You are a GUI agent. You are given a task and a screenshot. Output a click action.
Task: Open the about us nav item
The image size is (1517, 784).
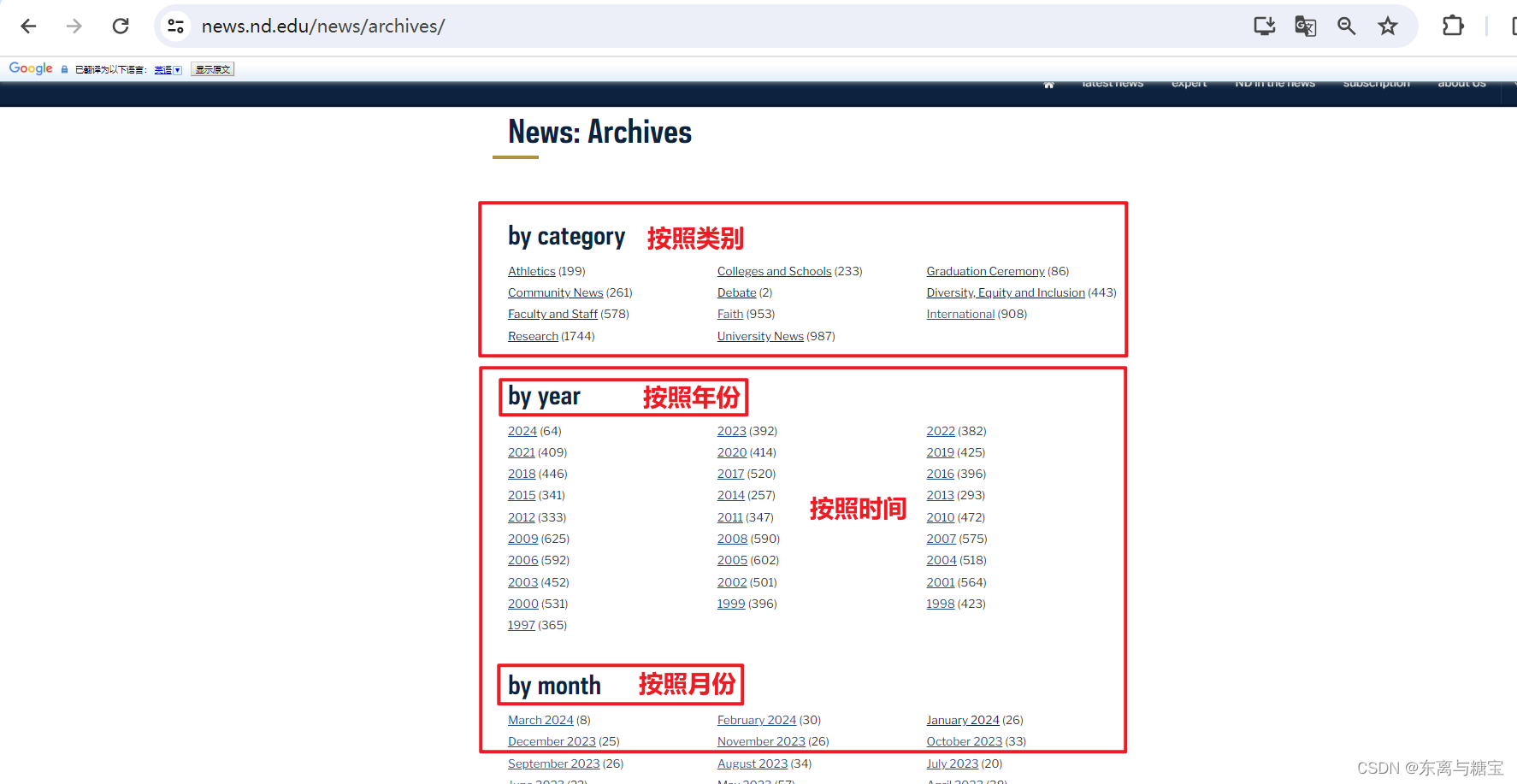[1462, 84]
